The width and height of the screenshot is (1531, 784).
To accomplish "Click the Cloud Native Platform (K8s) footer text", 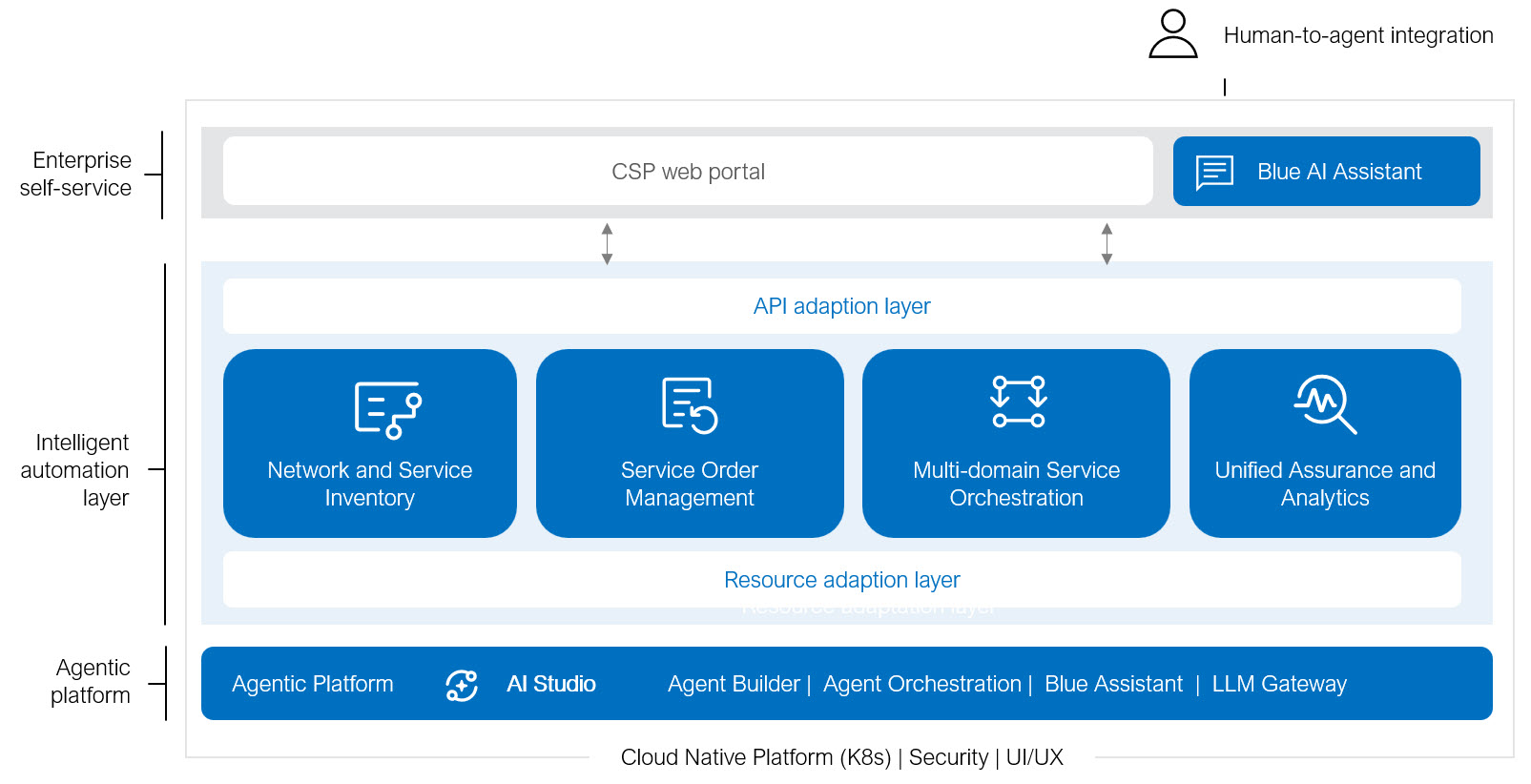I will 755,757.
